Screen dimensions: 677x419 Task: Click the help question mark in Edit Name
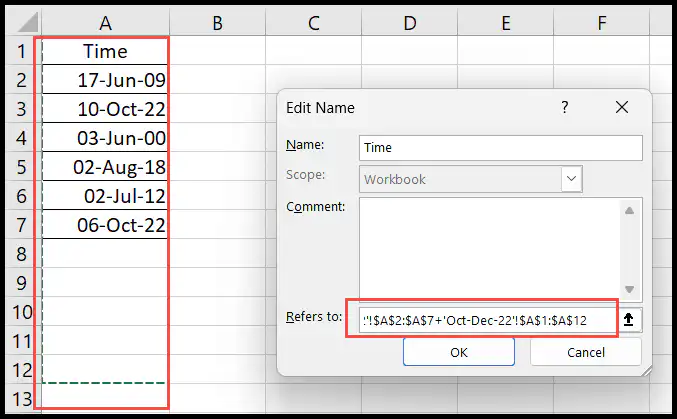click(564, 107)
